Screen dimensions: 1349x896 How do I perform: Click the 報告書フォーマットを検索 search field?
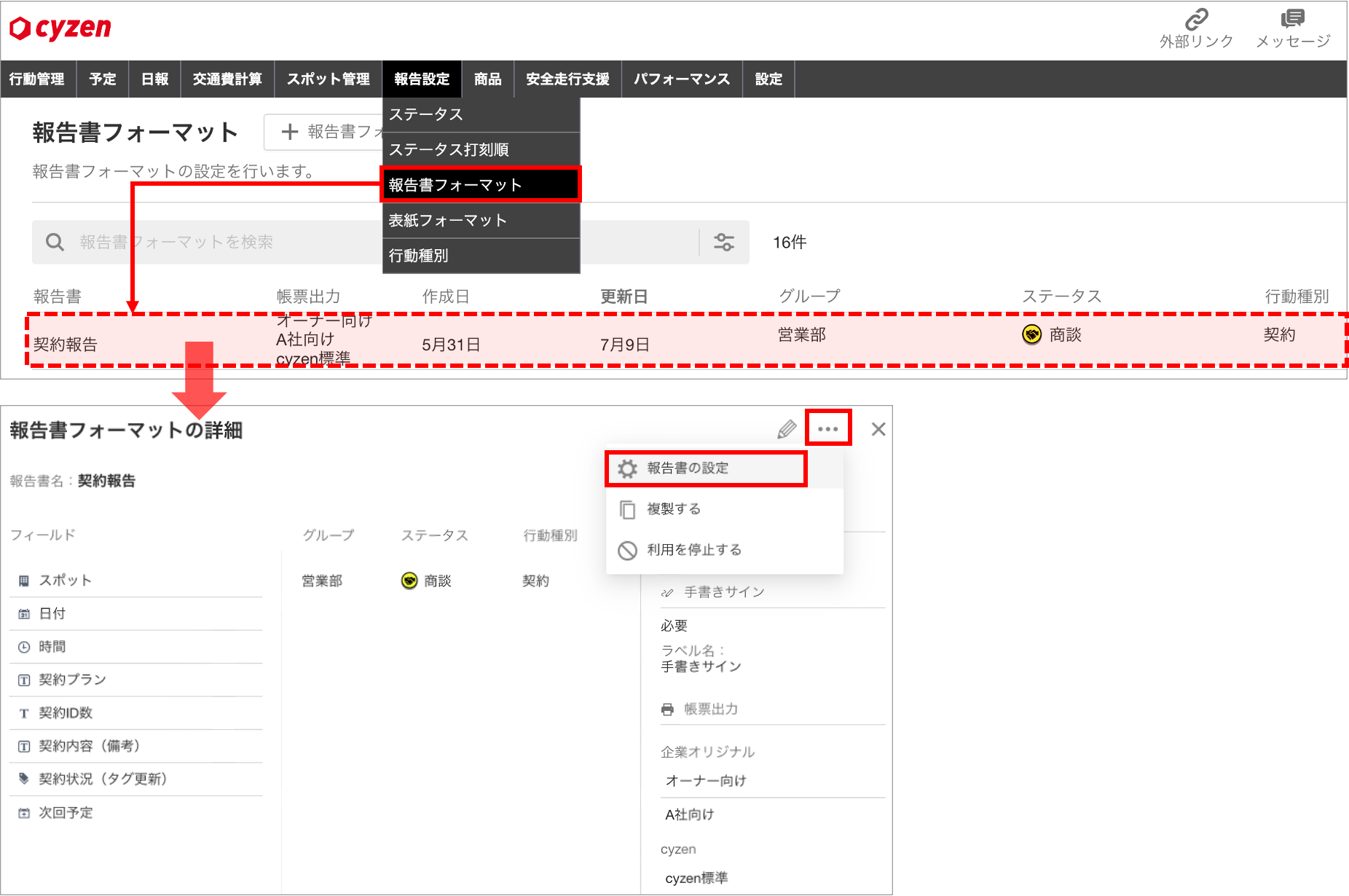coord(219,242)
